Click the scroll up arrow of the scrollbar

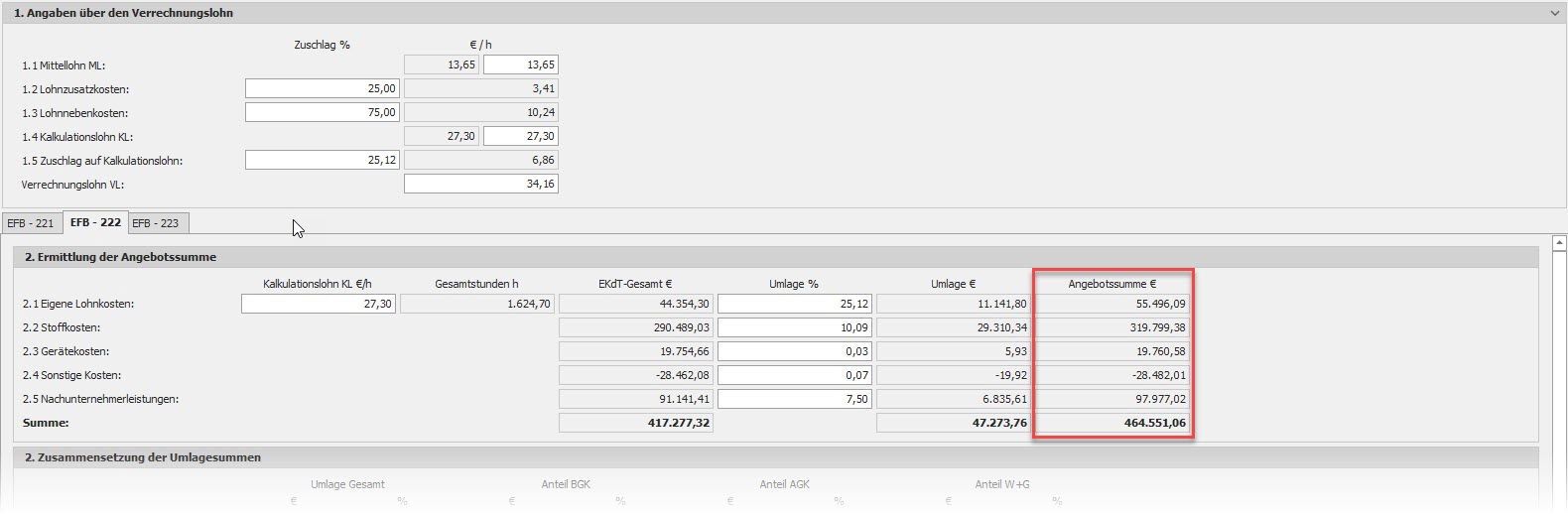click(x=1559, y=242)
